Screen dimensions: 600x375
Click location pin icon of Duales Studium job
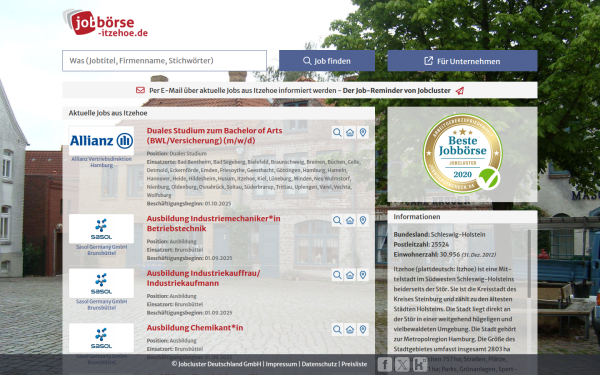point(363,132)
